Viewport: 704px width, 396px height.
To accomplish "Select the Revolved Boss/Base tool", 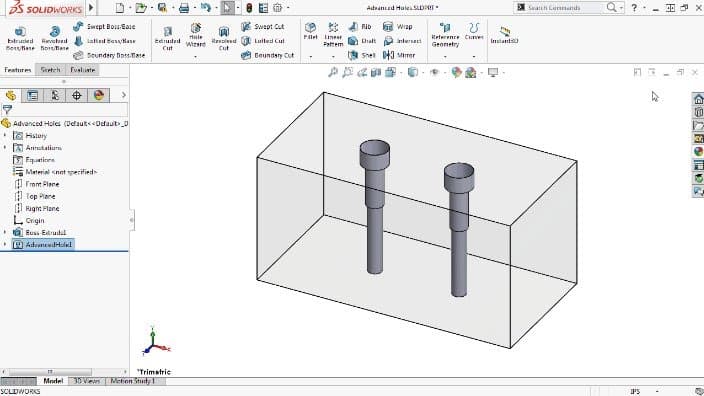I will pos(54,38).
